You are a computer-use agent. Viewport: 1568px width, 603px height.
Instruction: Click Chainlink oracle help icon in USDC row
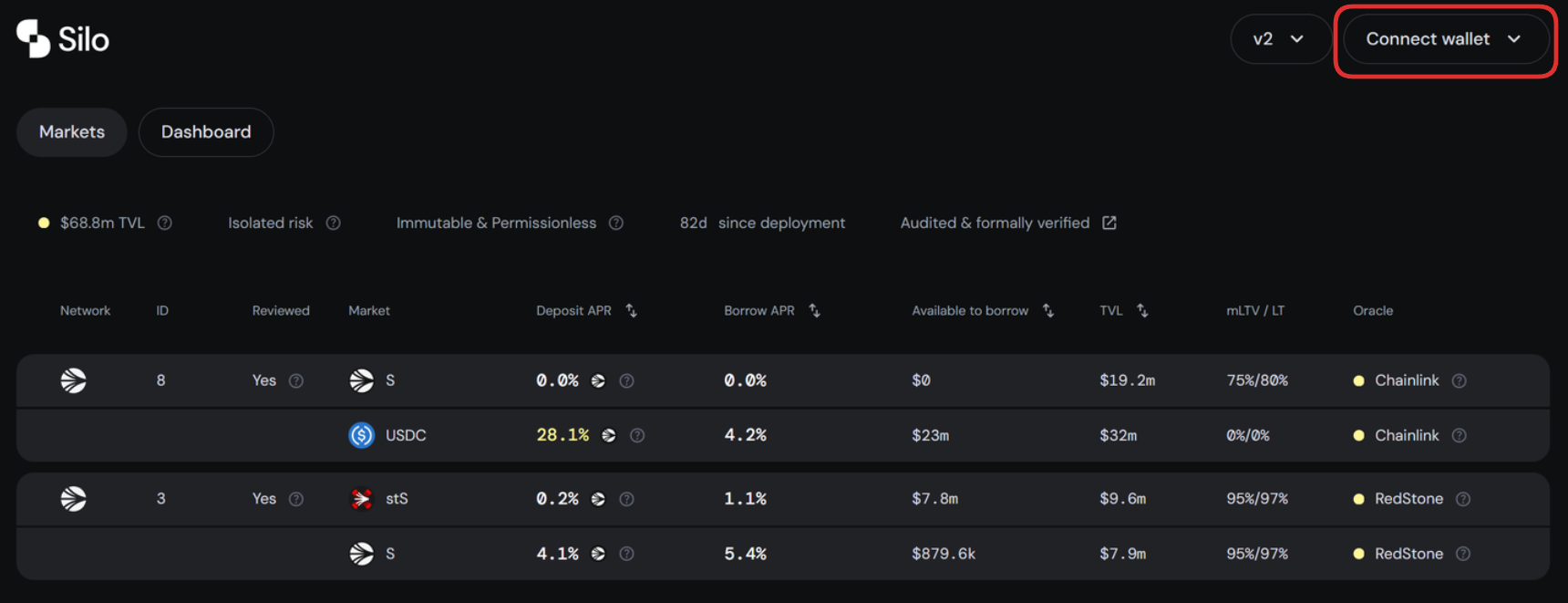point(1460,435)
